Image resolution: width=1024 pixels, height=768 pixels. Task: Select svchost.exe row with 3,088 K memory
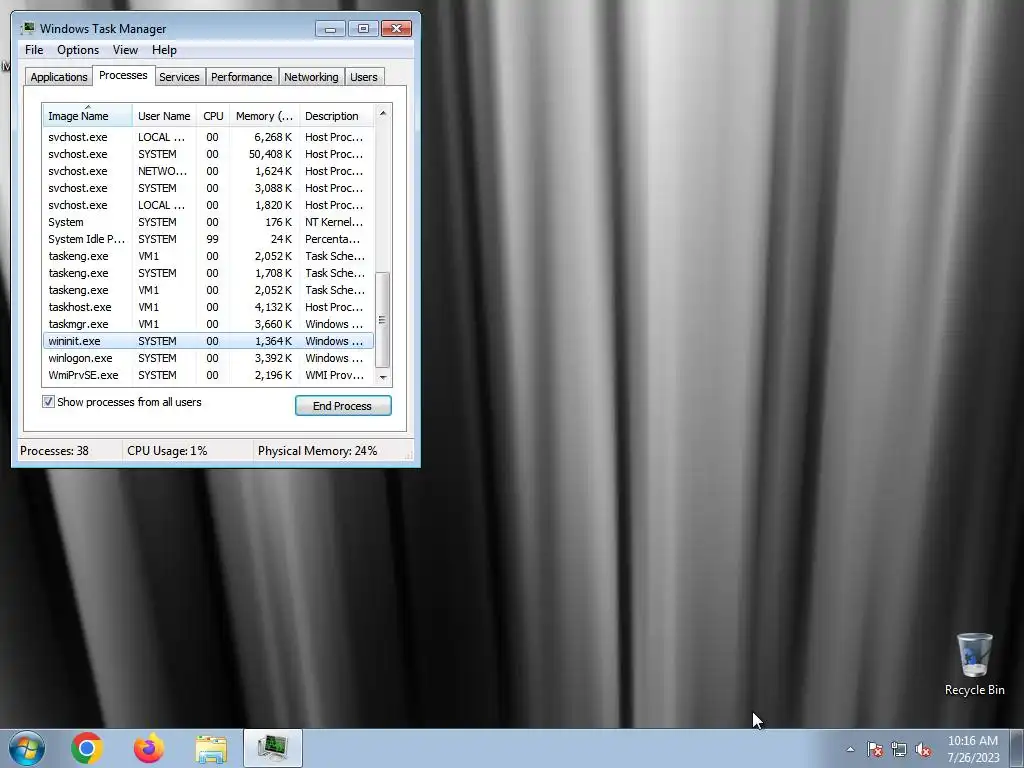tap(208, 188)
